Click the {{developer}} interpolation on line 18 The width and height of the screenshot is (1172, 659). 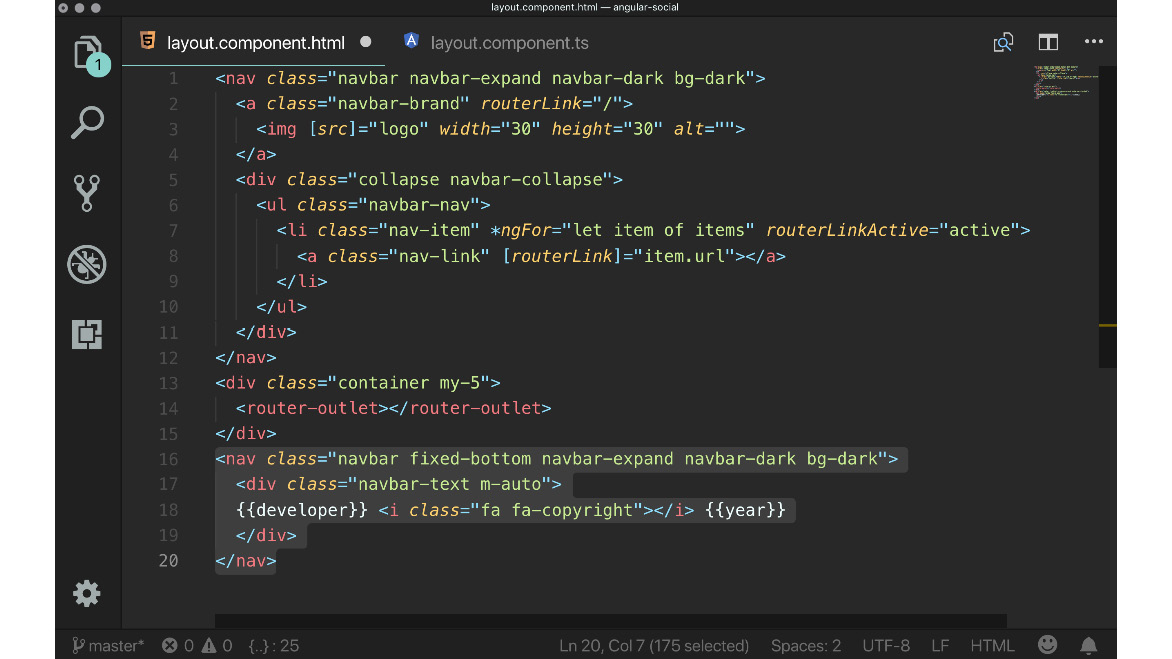click(302, 510)
